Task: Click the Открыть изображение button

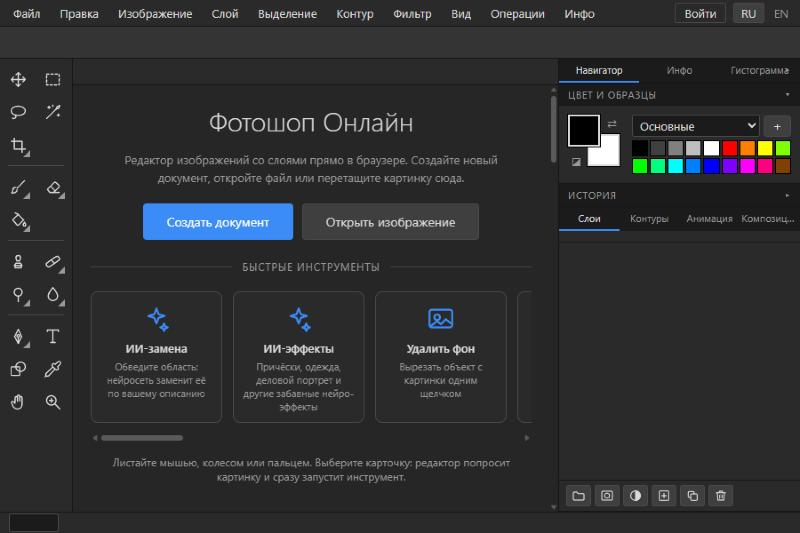Action: point(390,222)
